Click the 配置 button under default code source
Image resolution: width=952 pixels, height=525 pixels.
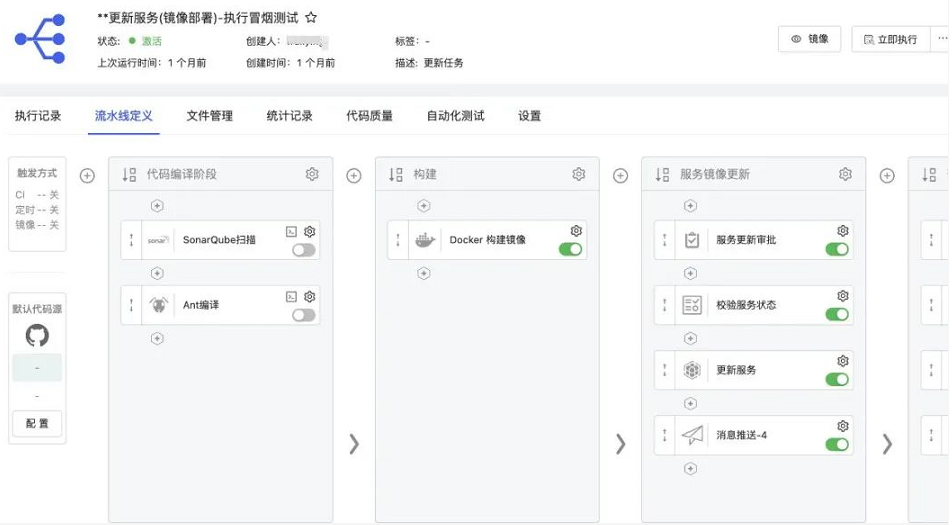click(x=37, y=423)
